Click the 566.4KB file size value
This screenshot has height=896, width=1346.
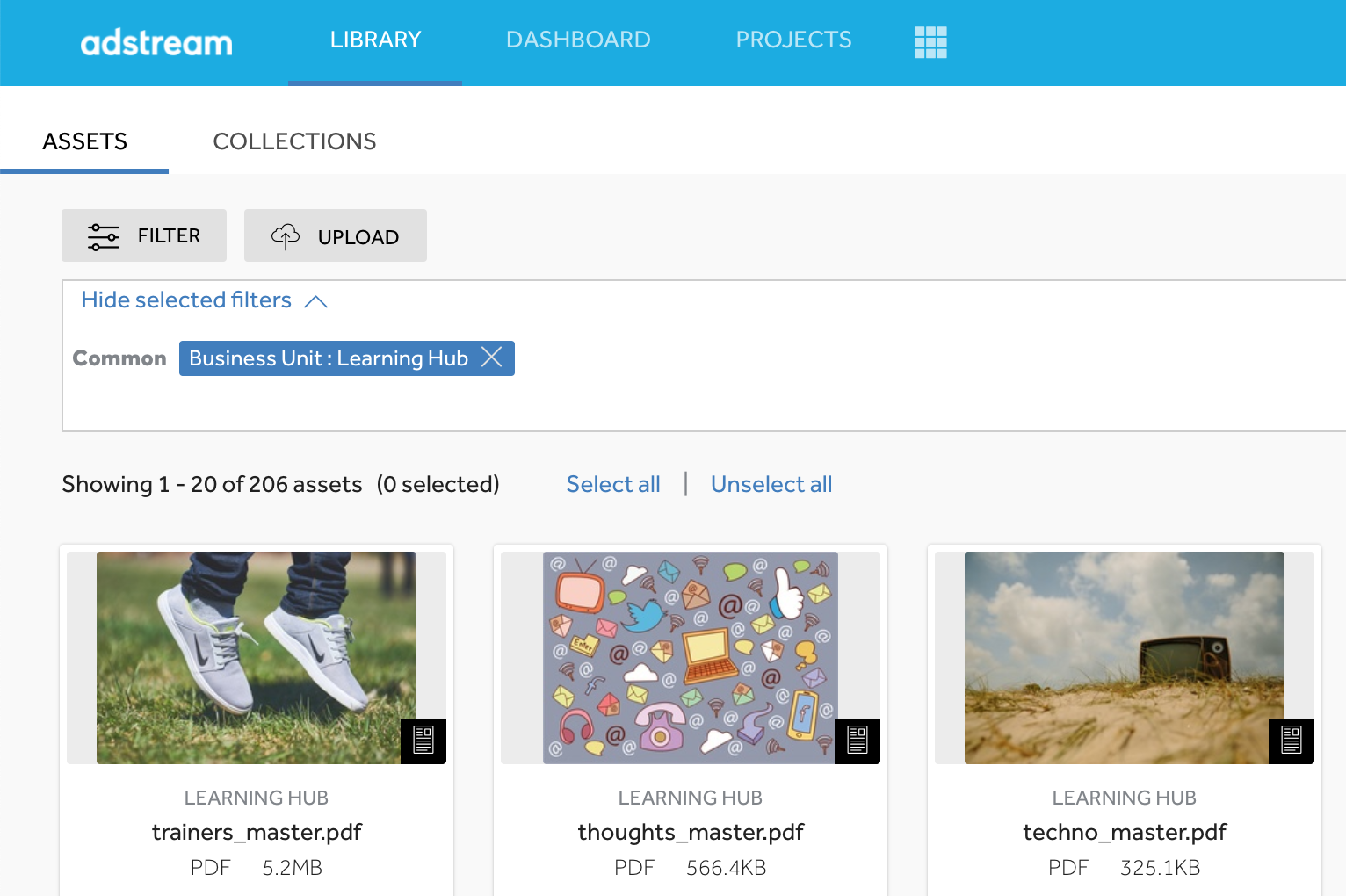click(x=727, y=868)
